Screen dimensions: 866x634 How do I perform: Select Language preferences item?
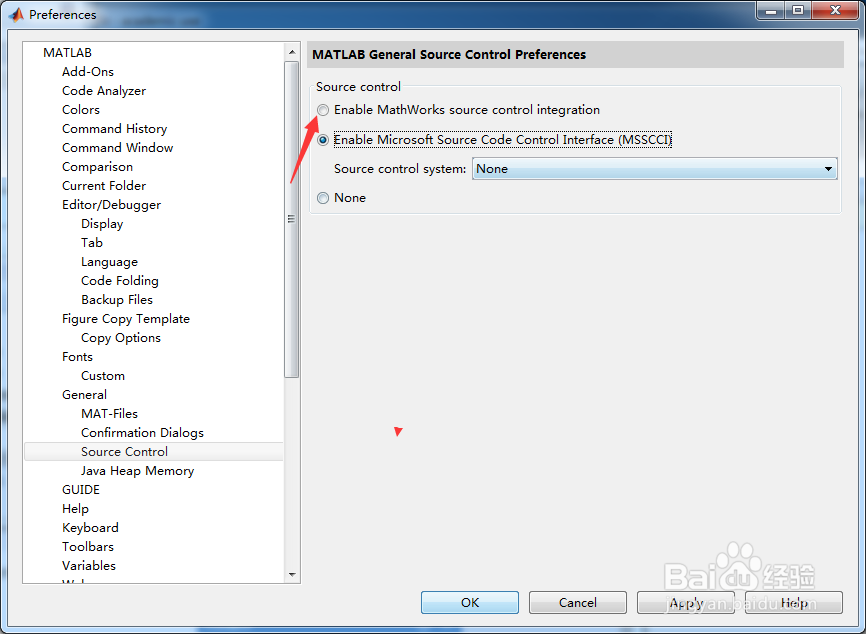point(109,262)
